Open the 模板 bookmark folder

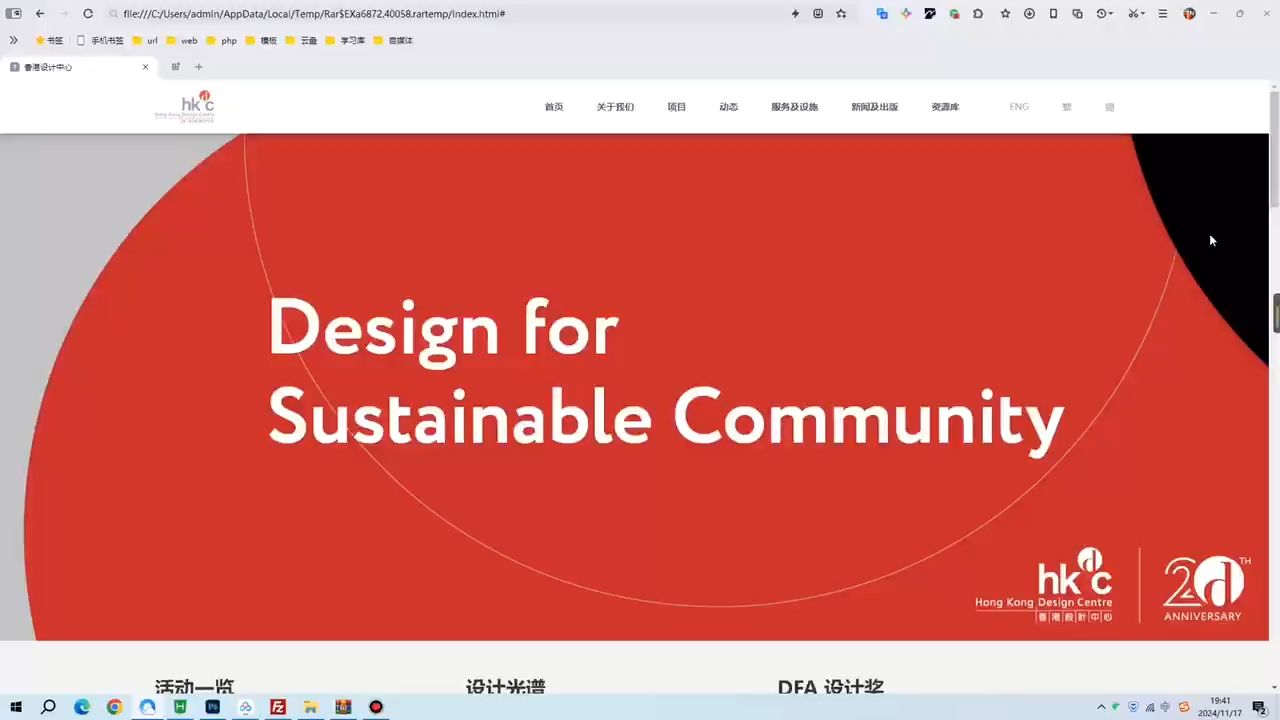(261, 41)
